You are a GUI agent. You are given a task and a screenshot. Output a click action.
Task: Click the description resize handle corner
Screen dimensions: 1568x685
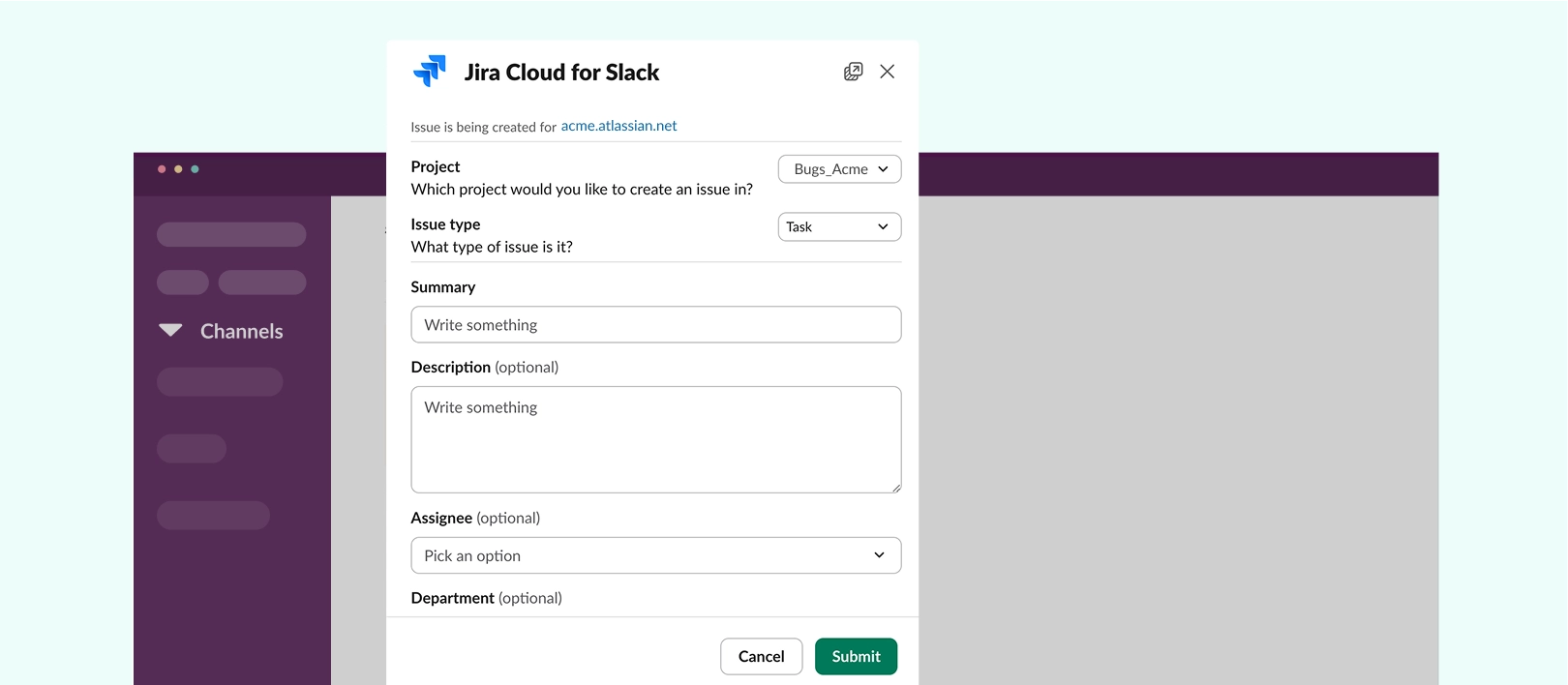(x=896, y=488)
